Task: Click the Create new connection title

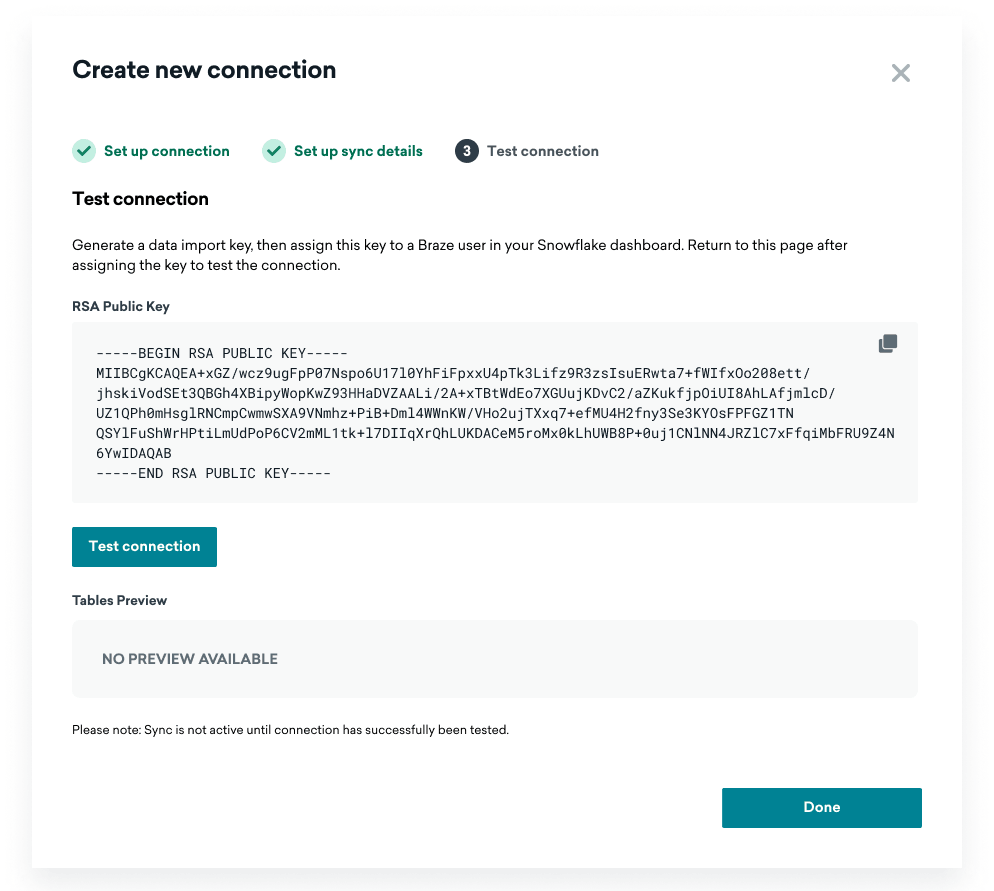Action: pyautogui.click(x=204, y=70)
